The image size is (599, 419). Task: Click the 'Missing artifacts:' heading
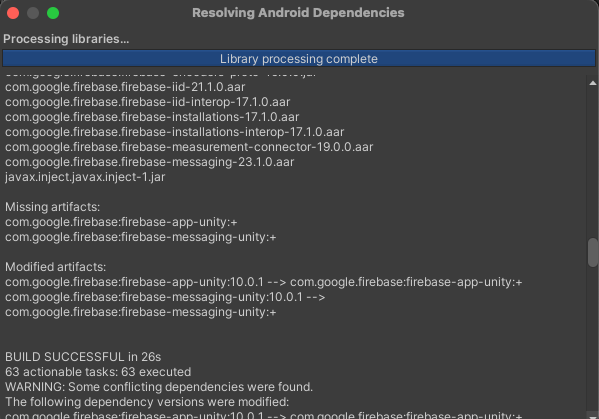click(52, 207)
